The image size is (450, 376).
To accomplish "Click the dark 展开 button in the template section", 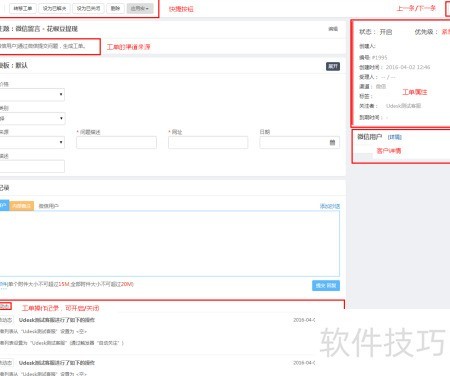I will [333, 66].
